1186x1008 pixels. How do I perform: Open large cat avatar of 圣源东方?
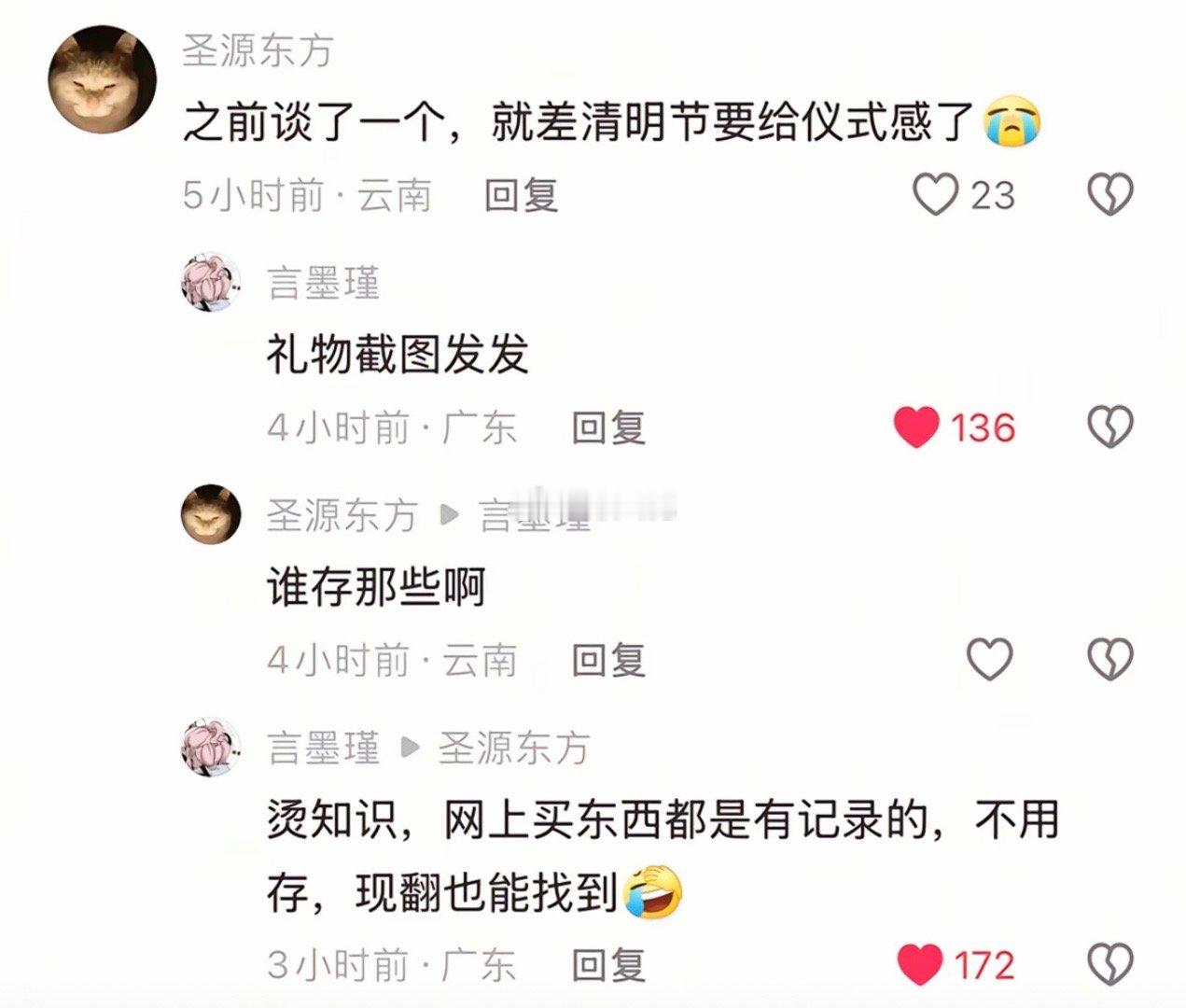pos(102,79)
